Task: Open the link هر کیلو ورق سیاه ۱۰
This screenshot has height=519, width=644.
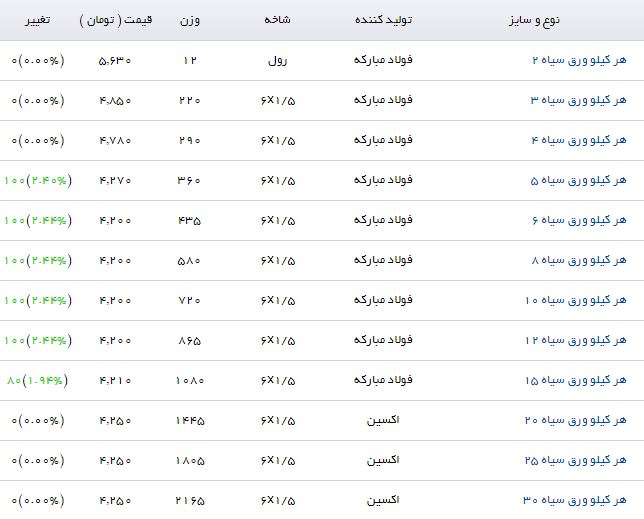Action: [x=575, y=301]
